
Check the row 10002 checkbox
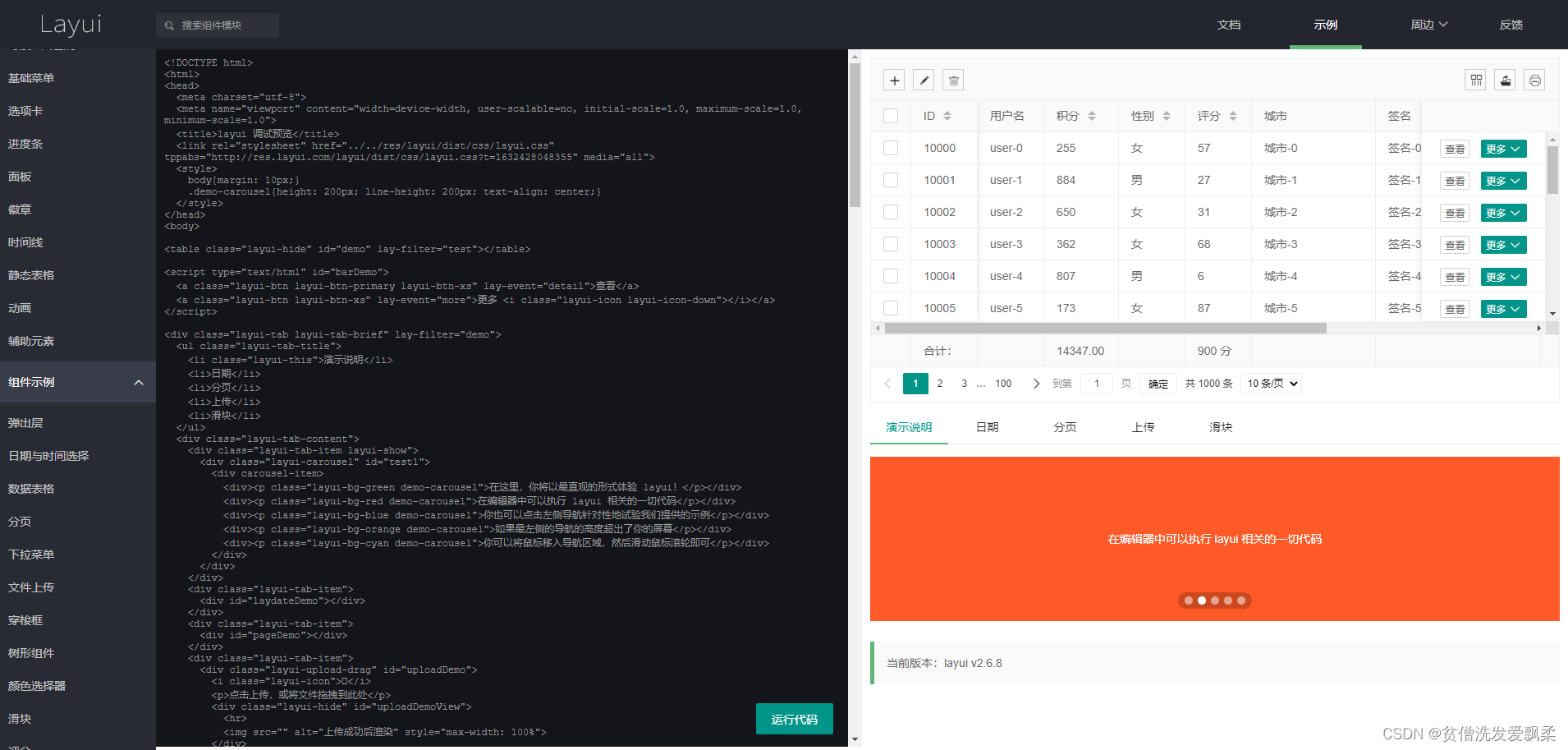point(891,212)
